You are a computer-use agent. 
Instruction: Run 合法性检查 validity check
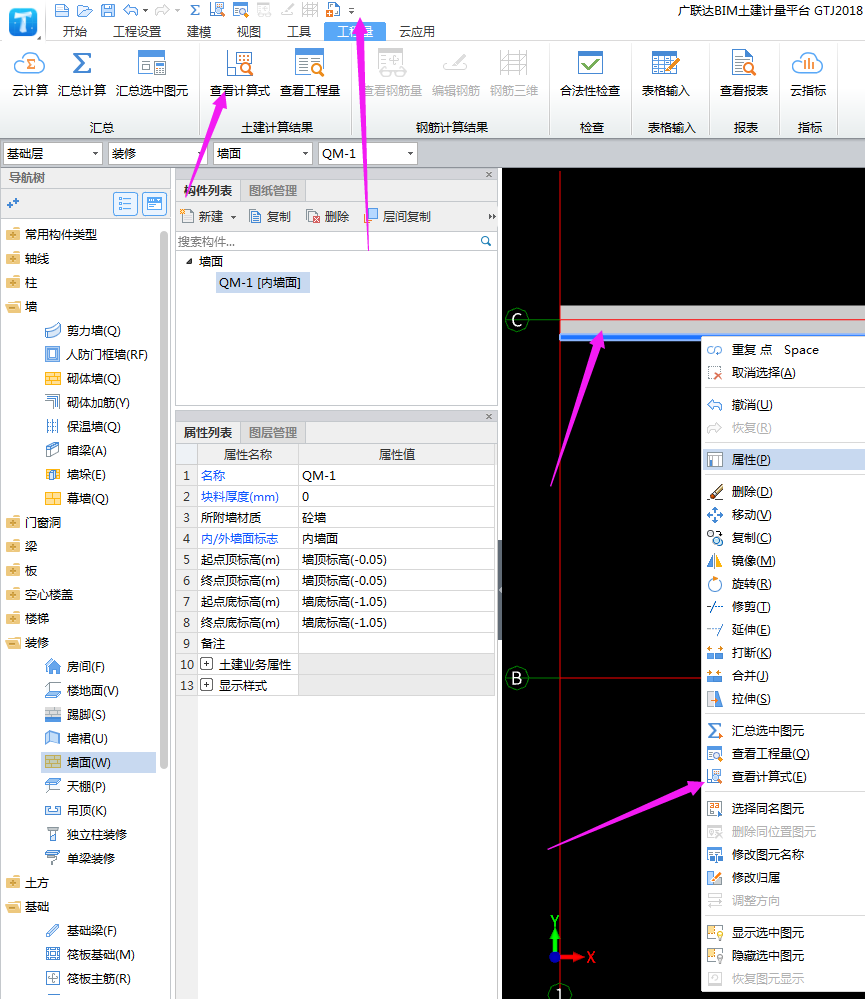click(x=590, y=74)
